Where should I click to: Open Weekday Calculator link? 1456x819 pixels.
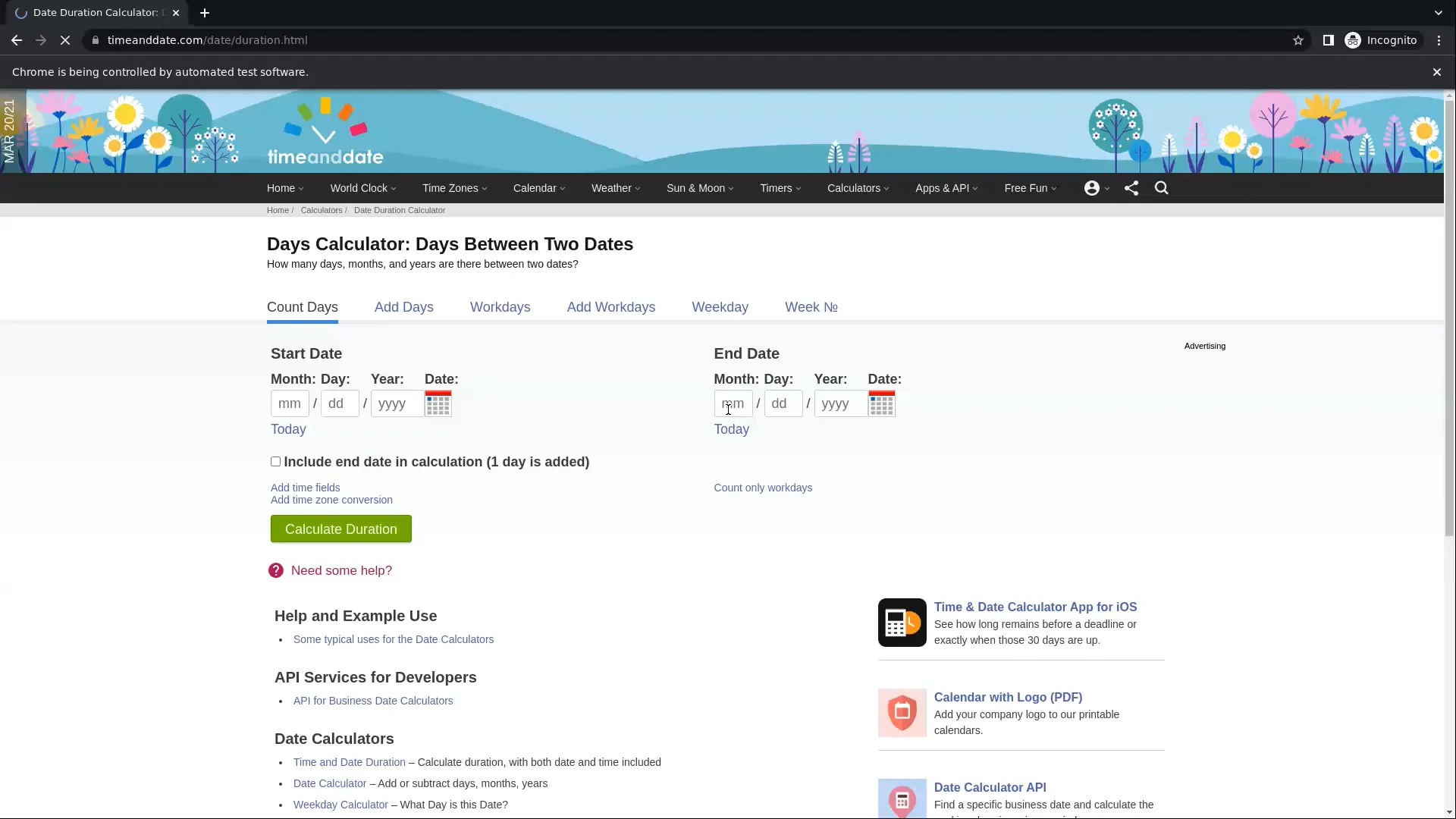(340, 805)
